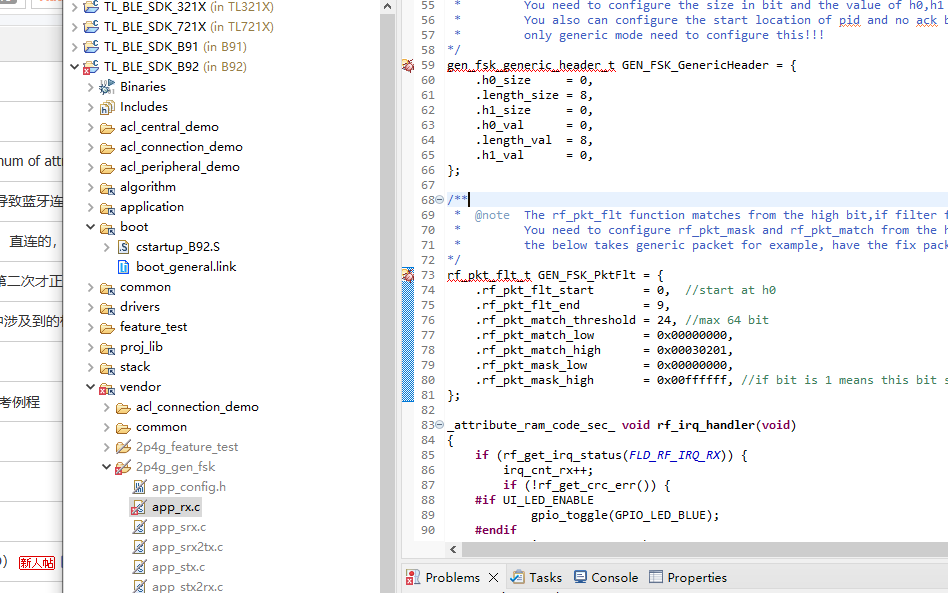Switch to the Console tab

(x=614, y=577)
